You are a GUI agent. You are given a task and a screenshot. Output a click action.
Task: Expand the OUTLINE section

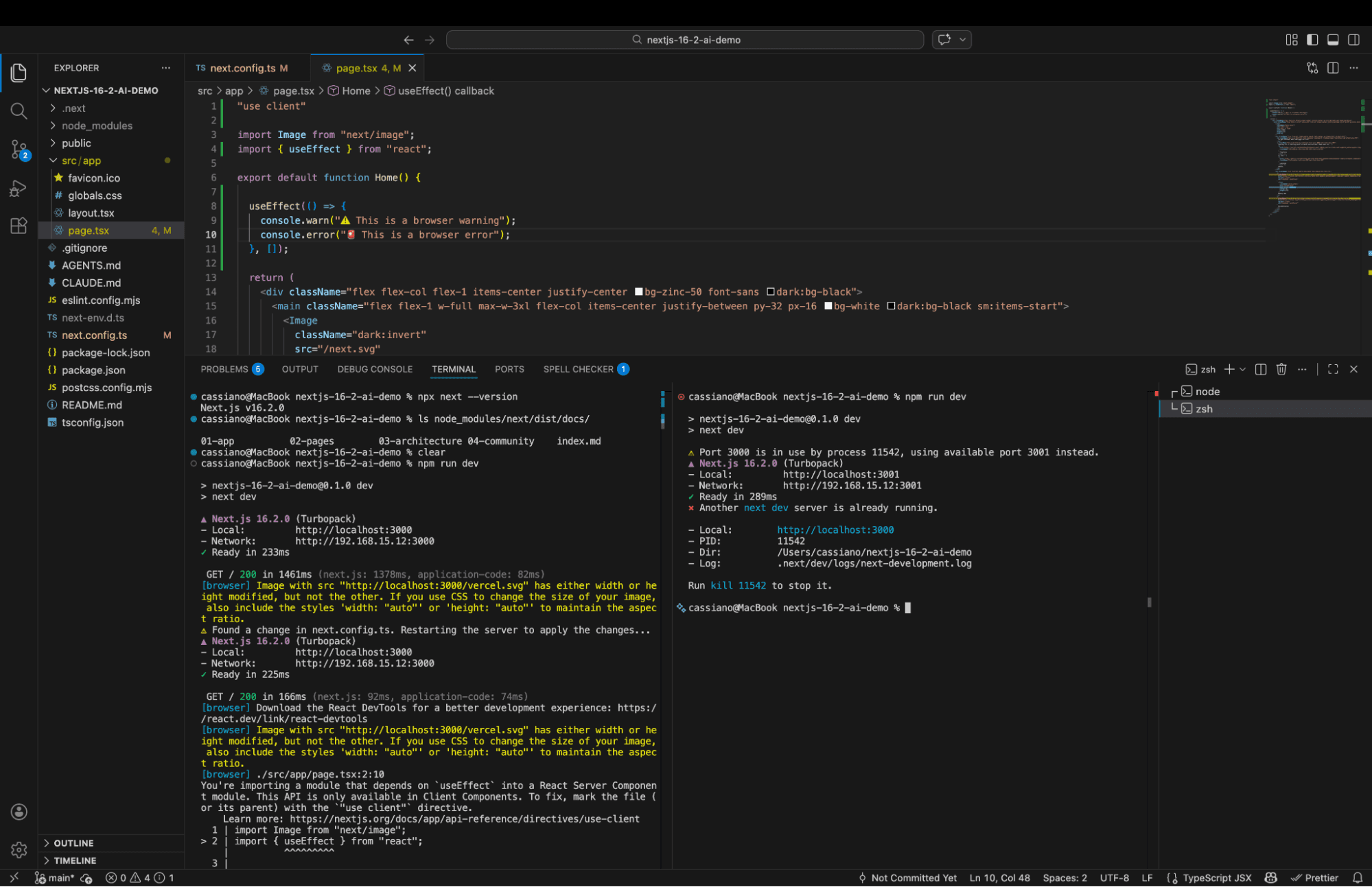[73, 843]
